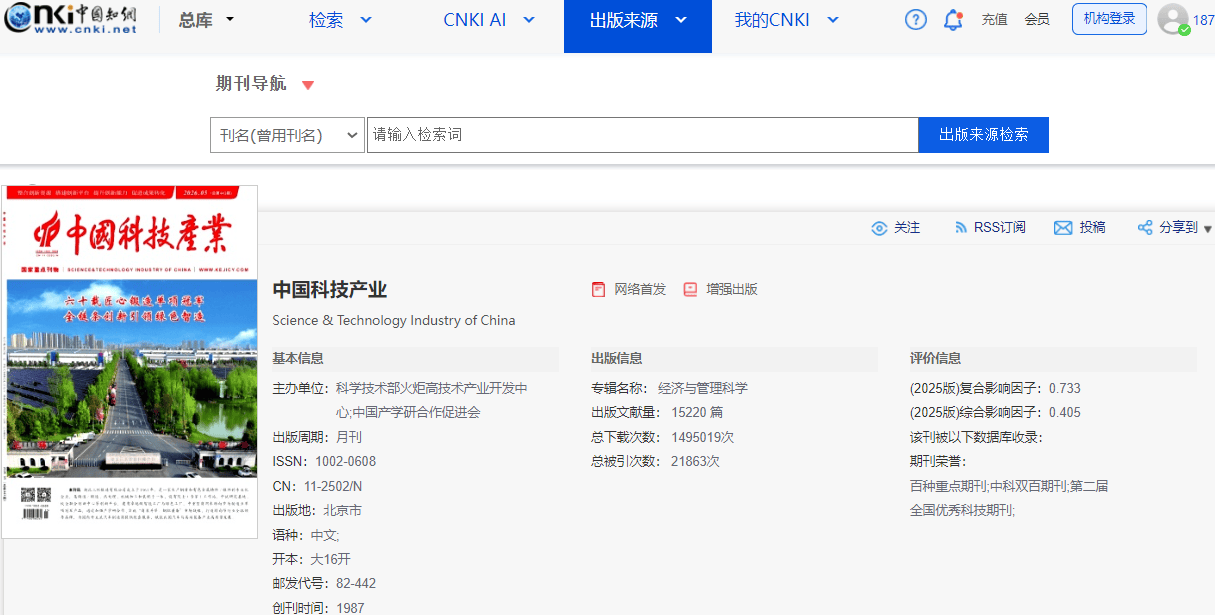Click the 请输入检索词 search field
The height and width of the screenshot is (615, 1215).
(642, 135)
